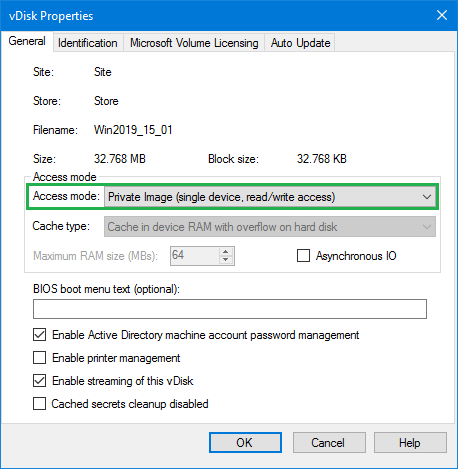Open Help for vDisk Properties
458x469 pixels.
[x=410, y=443]
